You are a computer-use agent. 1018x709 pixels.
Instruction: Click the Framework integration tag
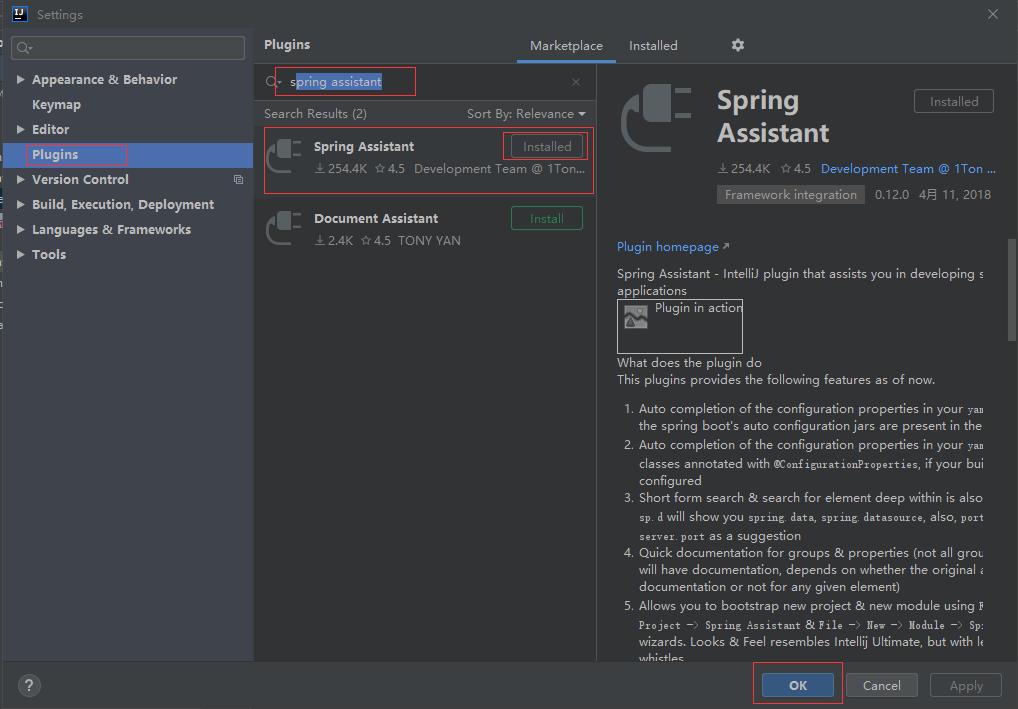(791, 195)
